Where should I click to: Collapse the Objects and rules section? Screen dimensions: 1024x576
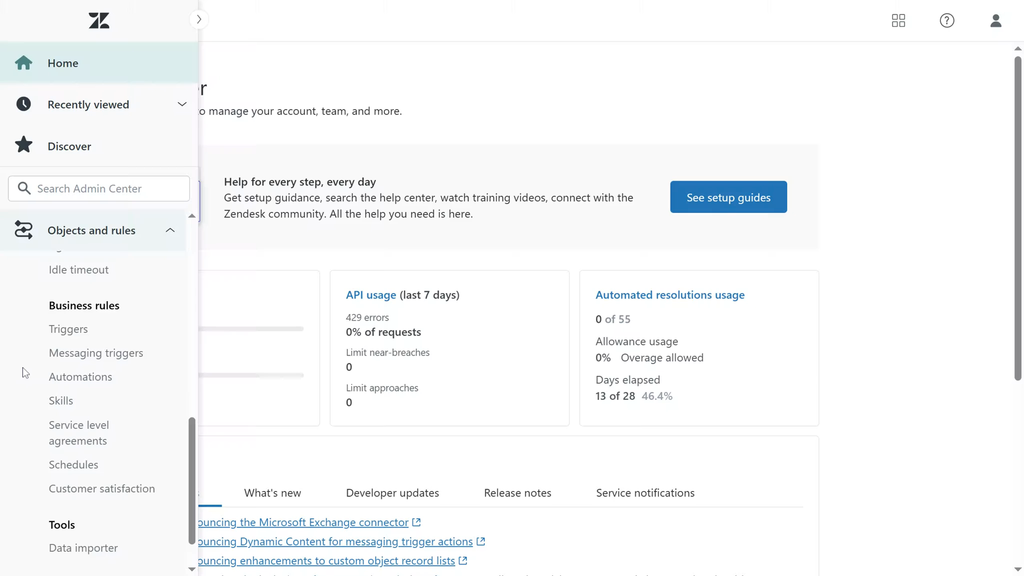(x=170, y=231)
